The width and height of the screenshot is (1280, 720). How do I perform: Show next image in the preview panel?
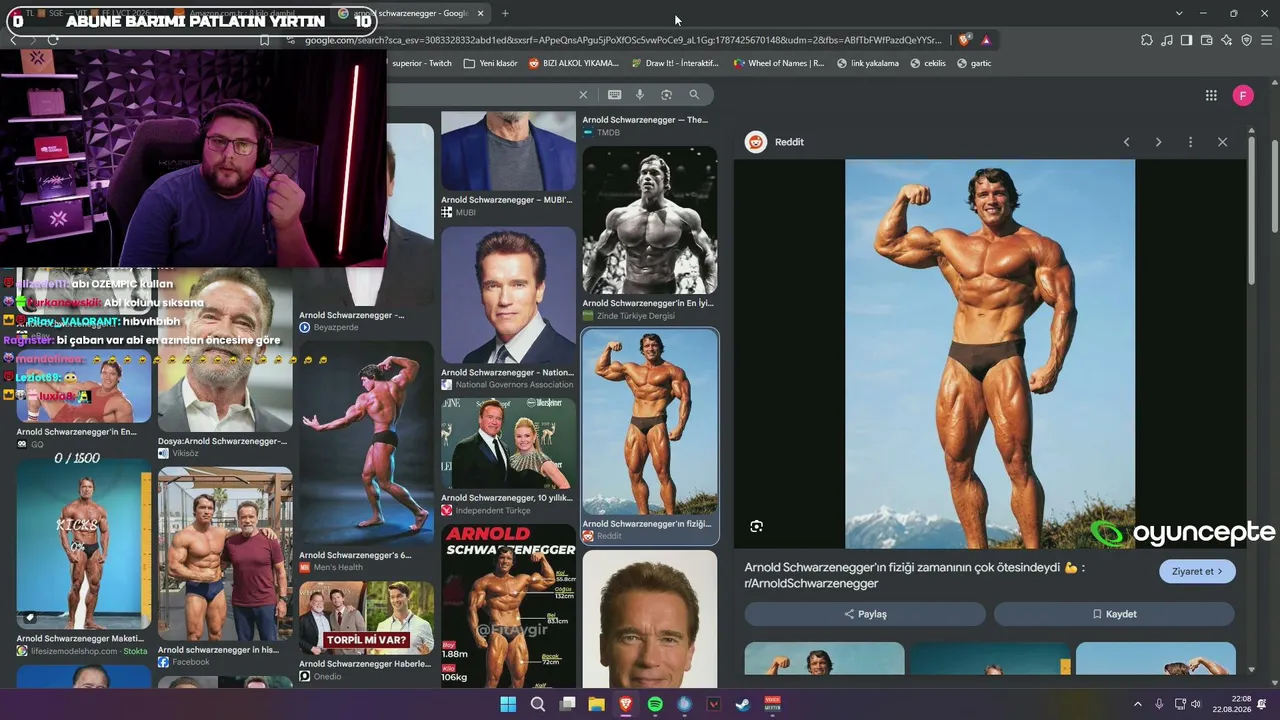tap(1158, 142)
